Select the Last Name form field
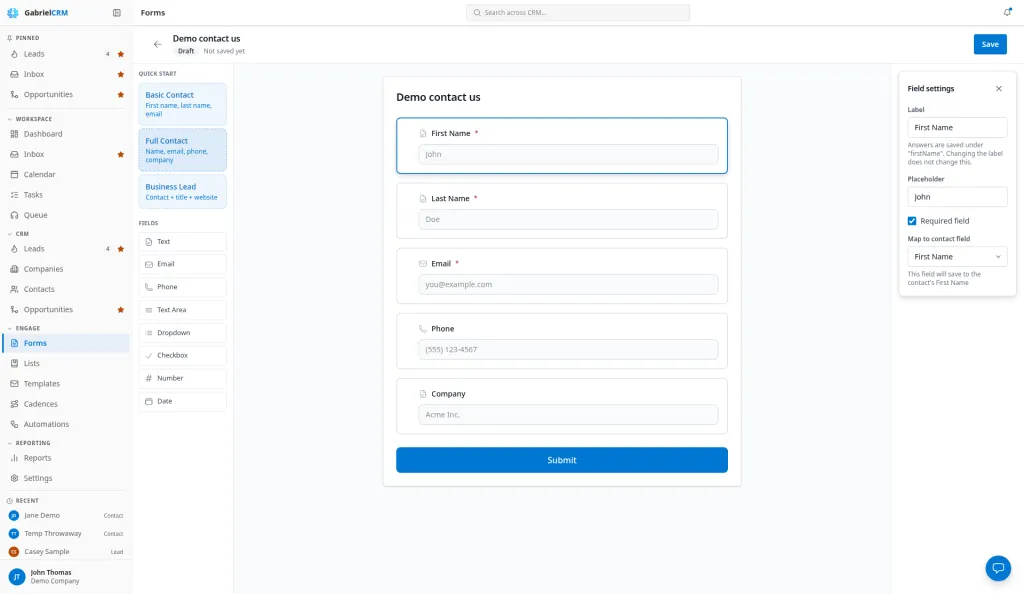 tap(562, 211)
